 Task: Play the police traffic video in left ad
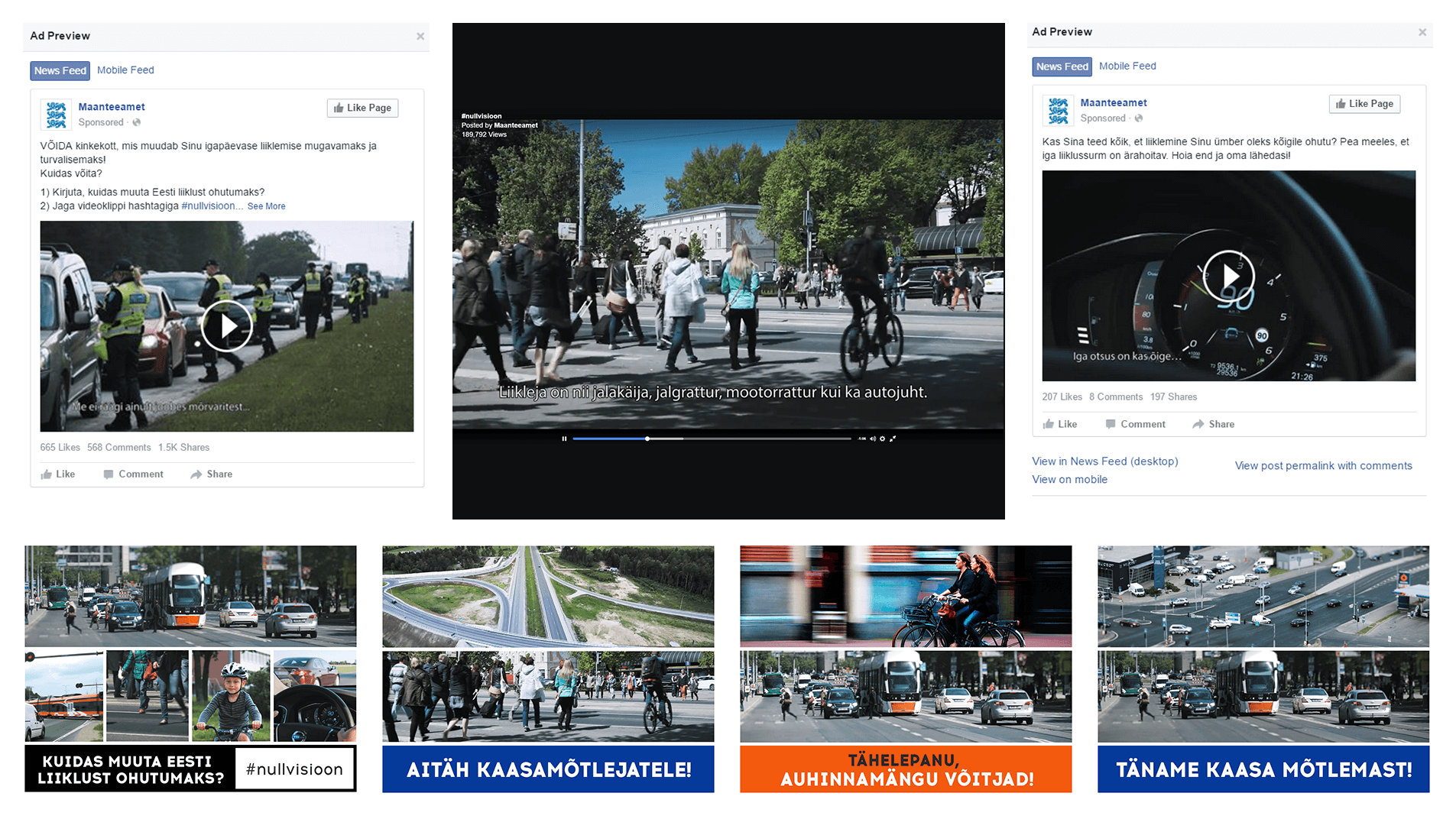[227, 326]
